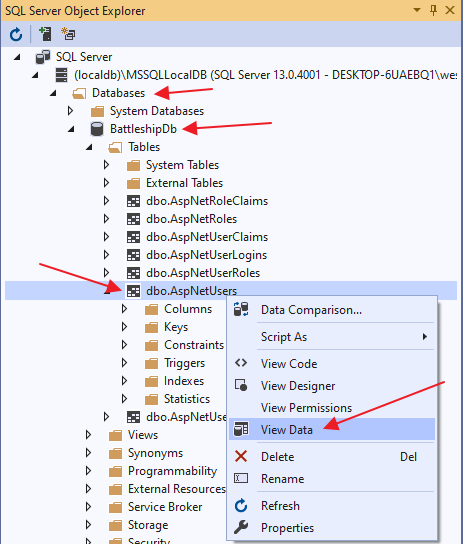
Task: Click the Tables folder icon
Action: click(115, 147)
